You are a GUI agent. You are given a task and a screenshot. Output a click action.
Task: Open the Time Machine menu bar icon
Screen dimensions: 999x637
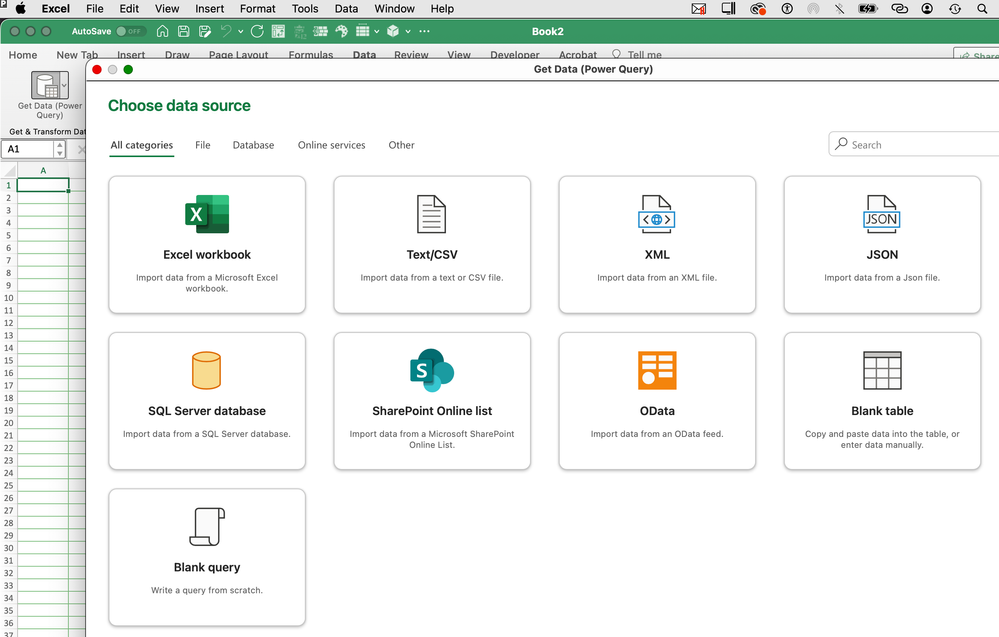click(954, 8)
